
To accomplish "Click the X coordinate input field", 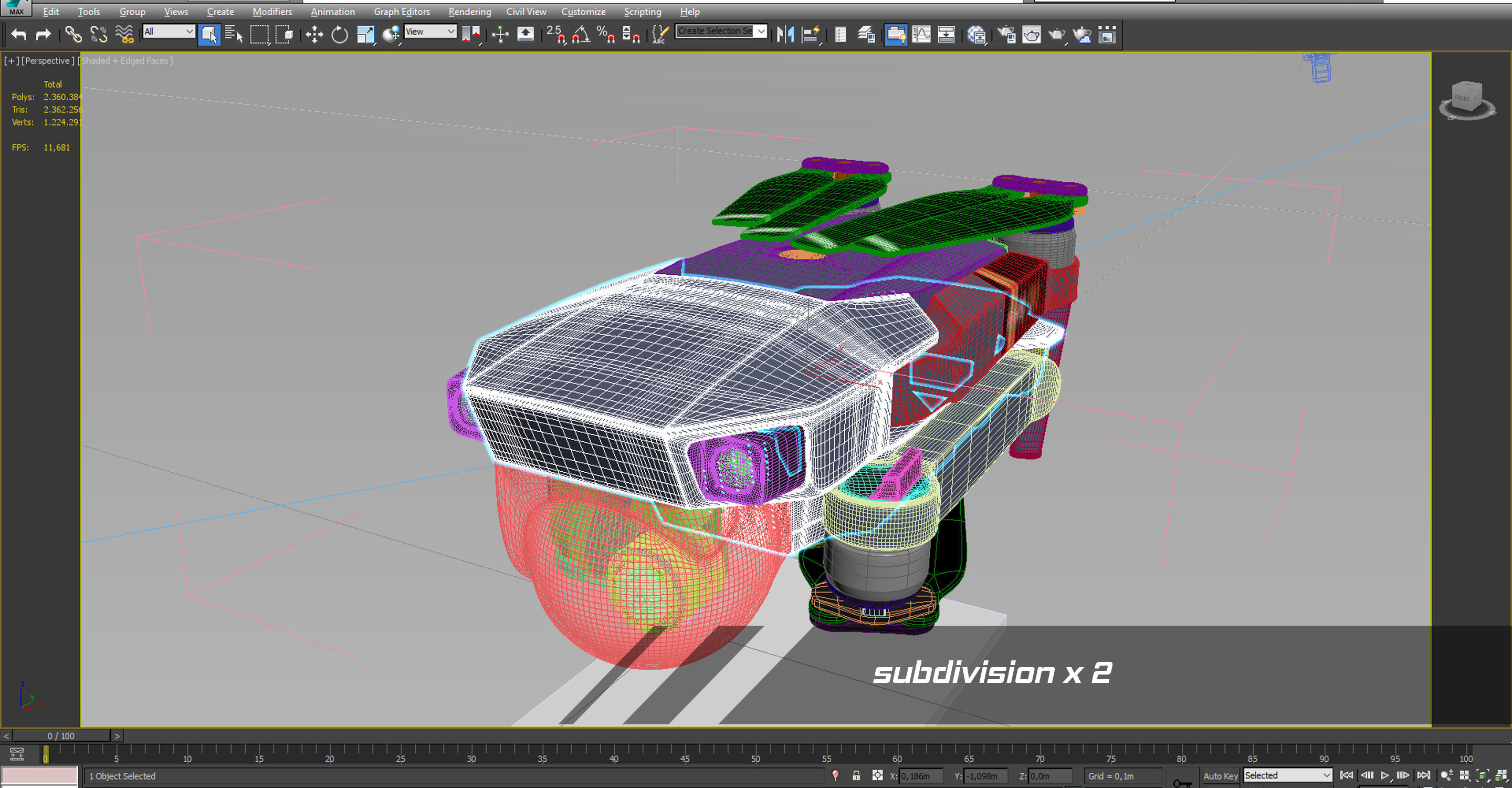I will [920, 776].
